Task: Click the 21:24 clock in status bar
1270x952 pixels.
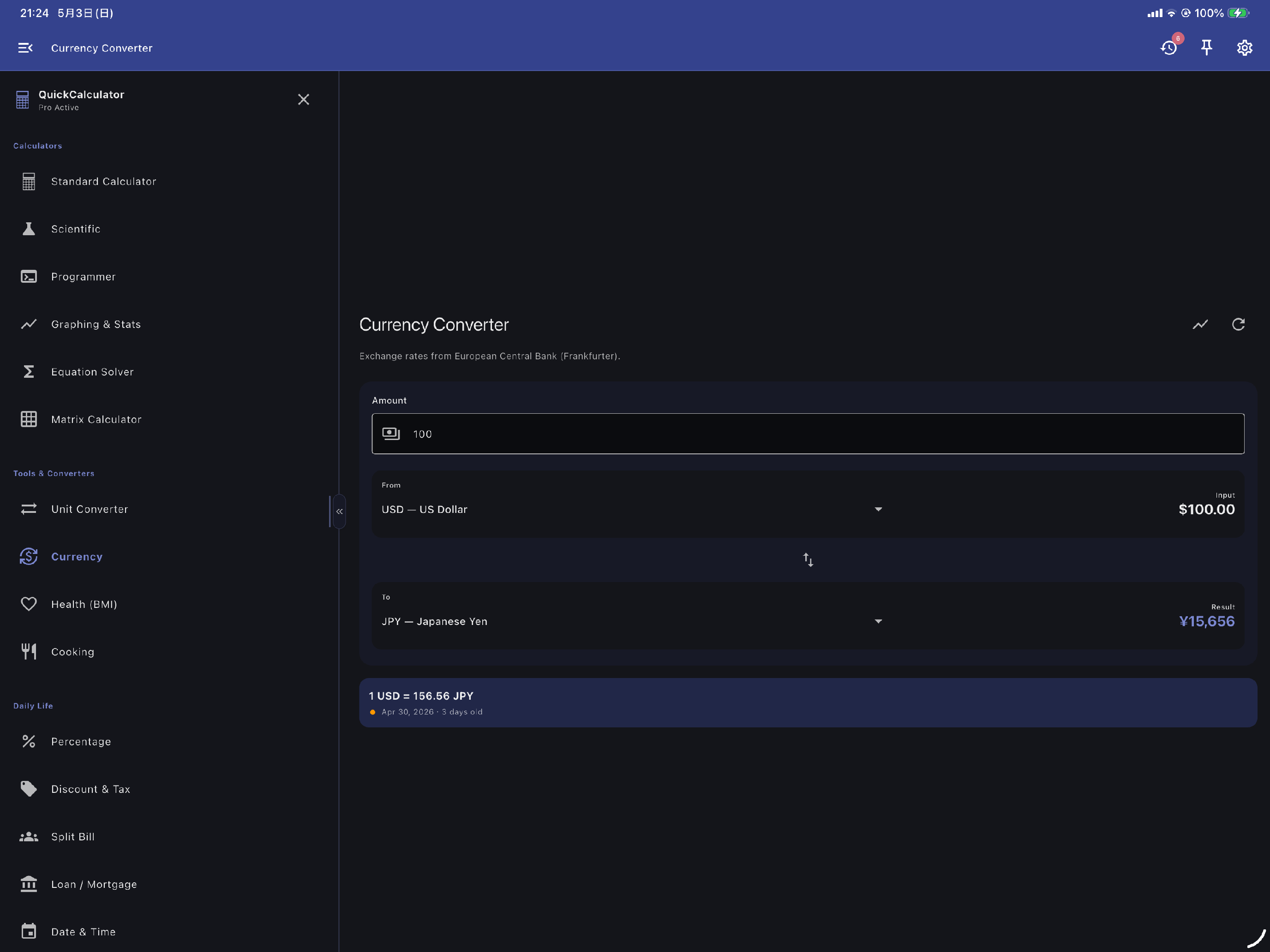Action: point(35,13)
